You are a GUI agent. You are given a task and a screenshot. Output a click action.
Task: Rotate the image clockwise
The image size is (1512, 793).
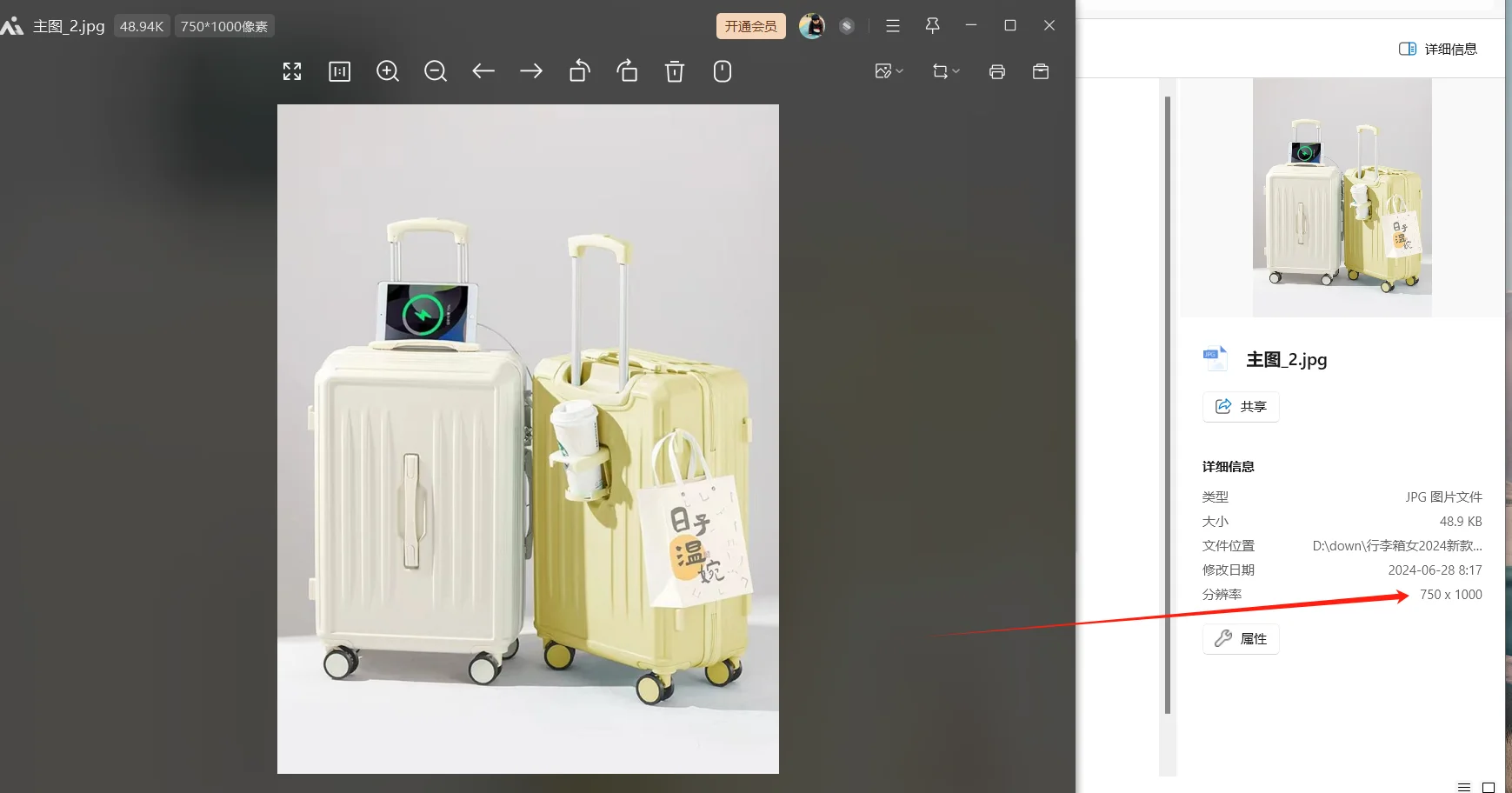tap(627, 70)
